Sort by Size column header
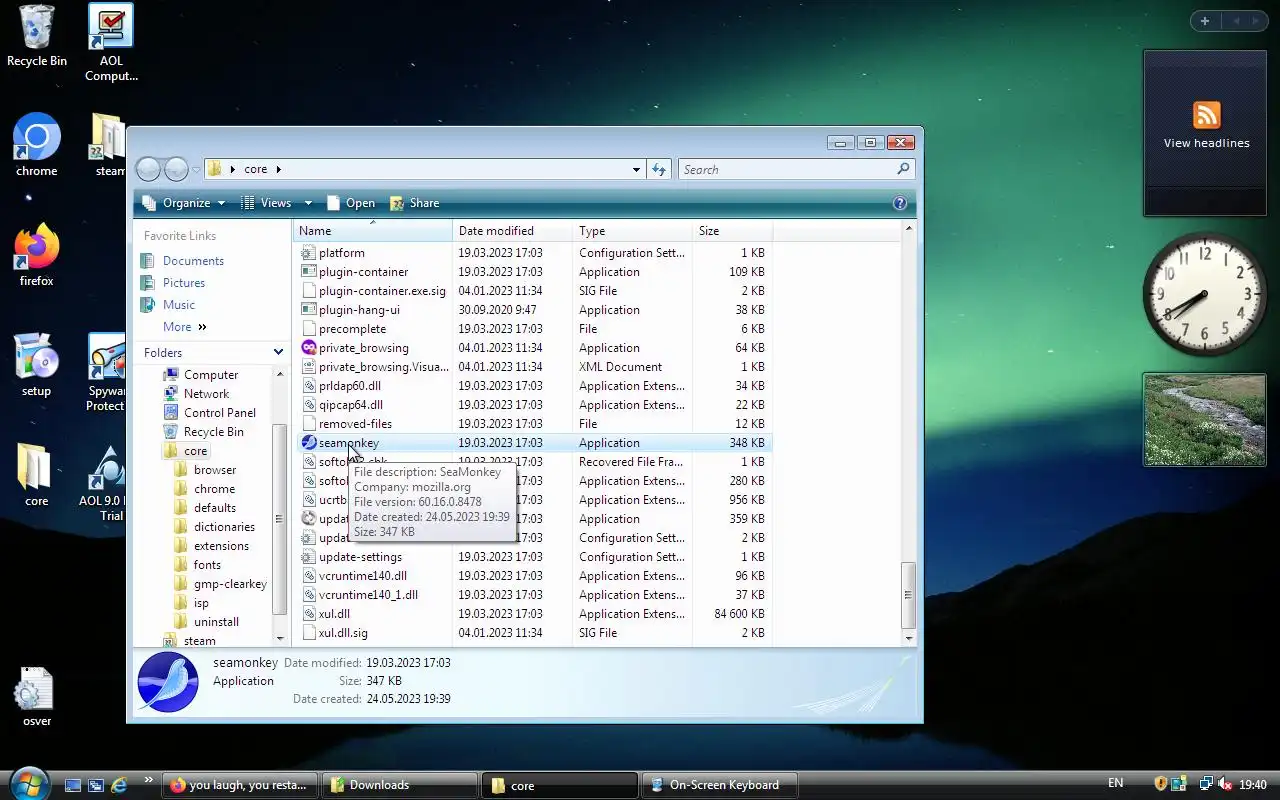The width and height of the screenshot is (1280, 800). pos(732,231)
